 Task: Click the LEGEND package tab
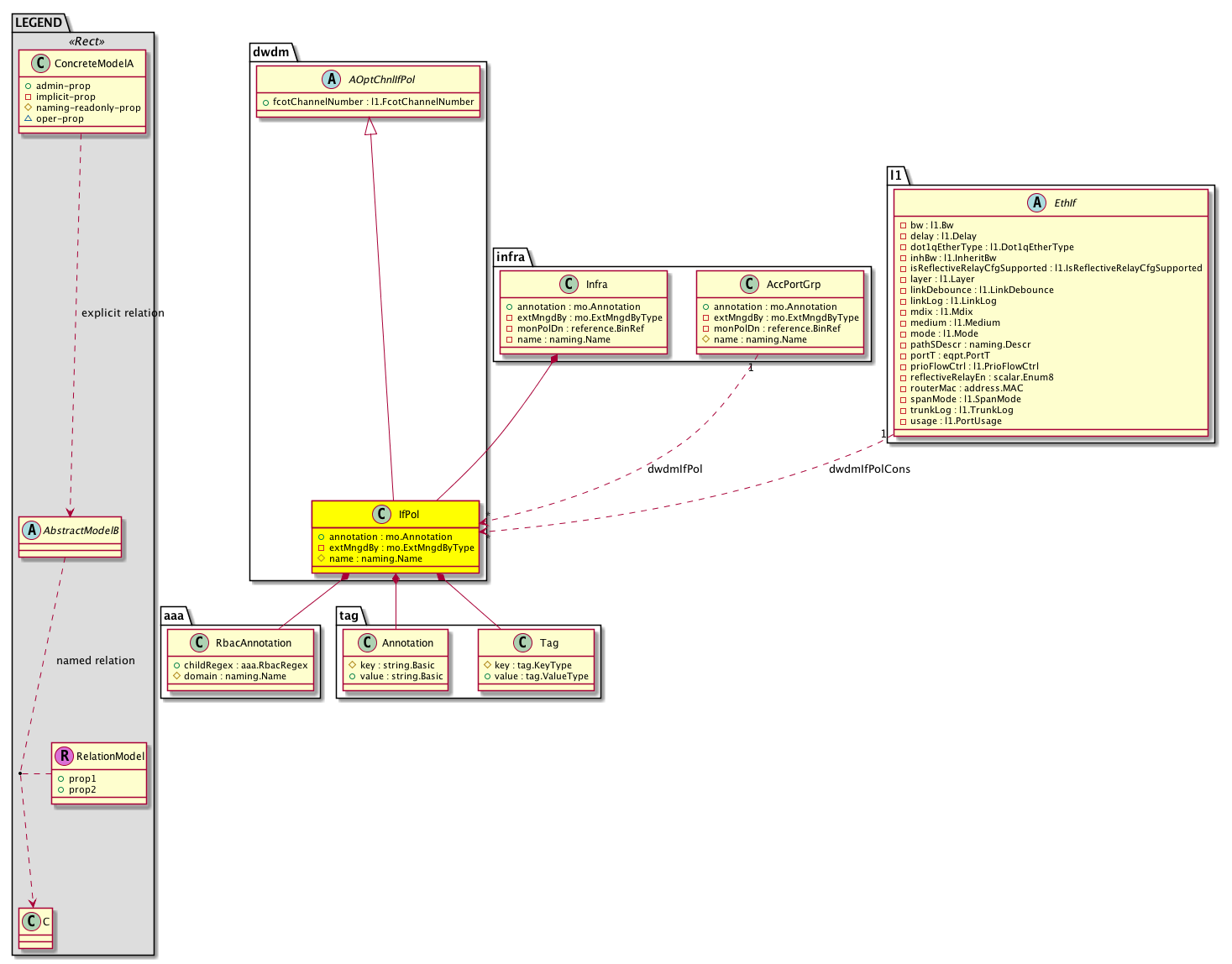click(39, 23)
